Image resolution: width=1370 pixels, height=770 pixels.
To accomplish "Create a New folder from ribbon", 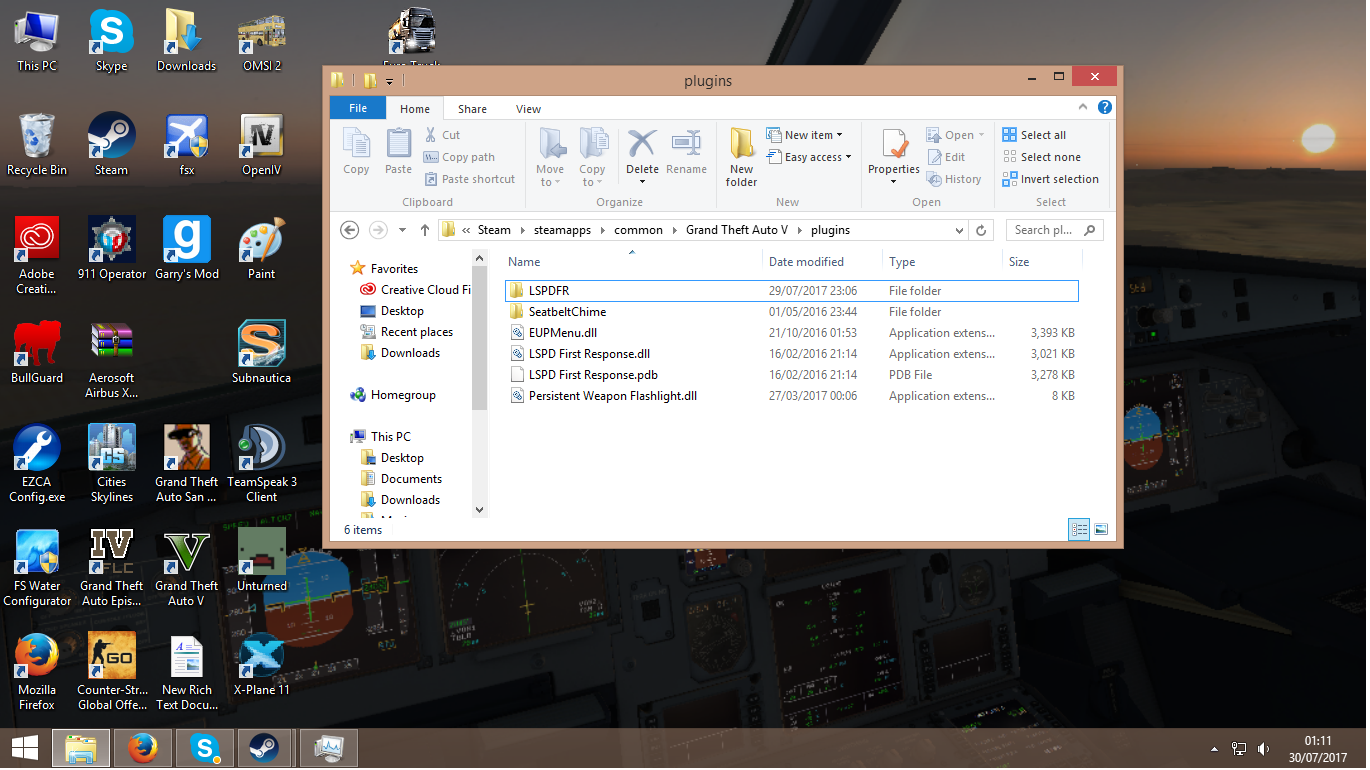I will click(x=741, y=157).
